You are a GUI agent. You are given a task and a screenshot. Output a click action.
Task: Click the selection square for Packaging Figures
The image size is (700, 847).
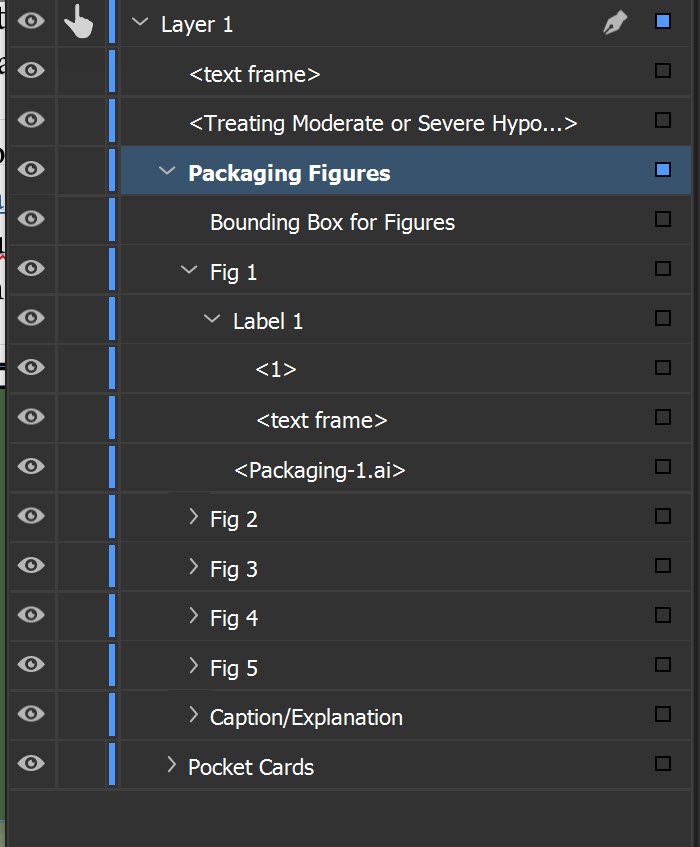coord(662,170)
